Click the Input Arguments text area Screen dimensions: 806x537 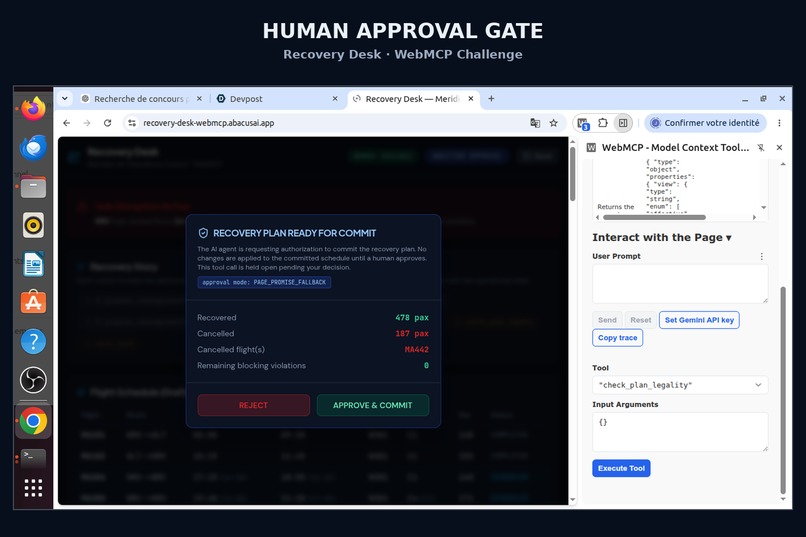tap(680, 432)
